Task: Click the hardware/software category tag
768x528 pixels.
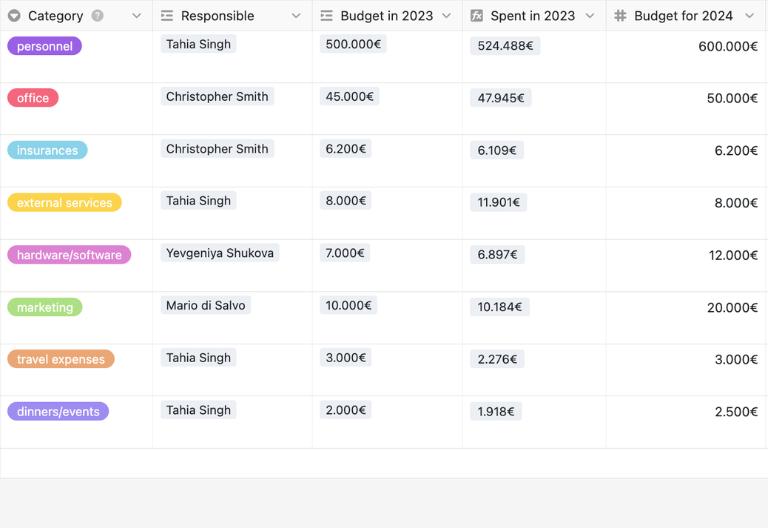Action: click(x=69, y=255)
